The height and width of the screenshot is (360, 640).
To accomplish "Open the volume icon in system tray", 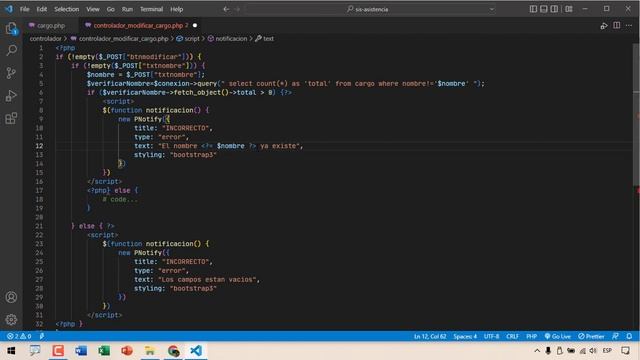I will click(593, 351).
